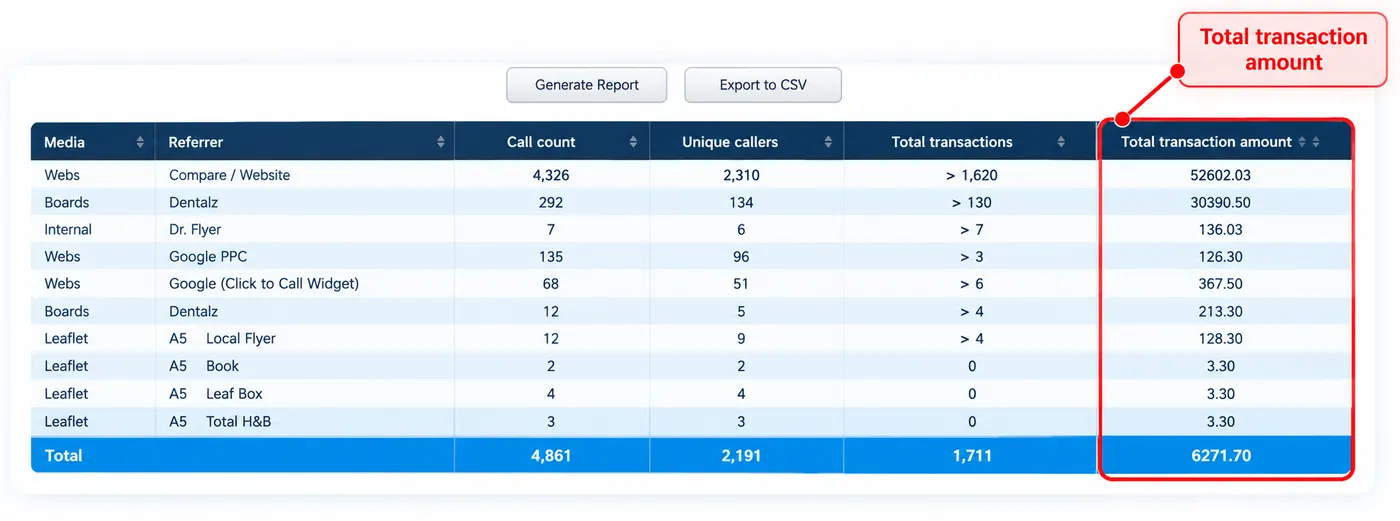Click transaction amount 367.50

click(x=1220, y=284)
